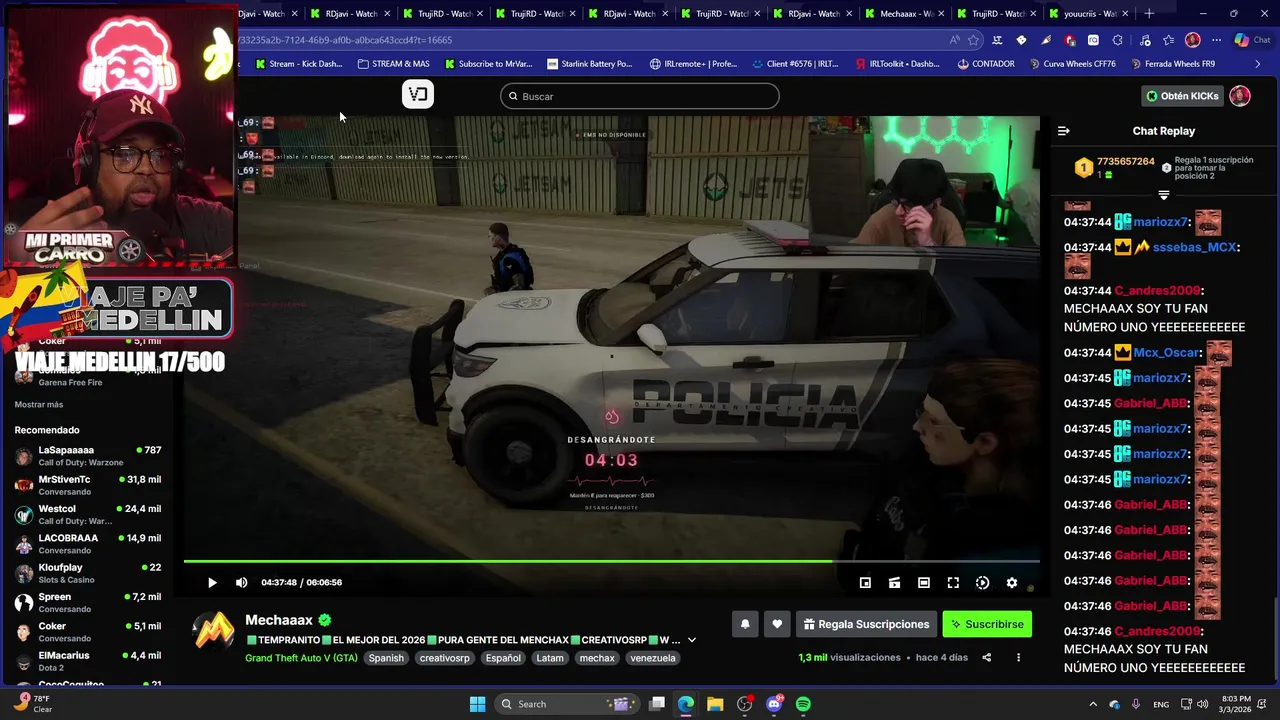Open Starlink Battery bookmark
The height and width of the screenshot is (720, 1280).
pyautogui.click(x=590, y=64)
